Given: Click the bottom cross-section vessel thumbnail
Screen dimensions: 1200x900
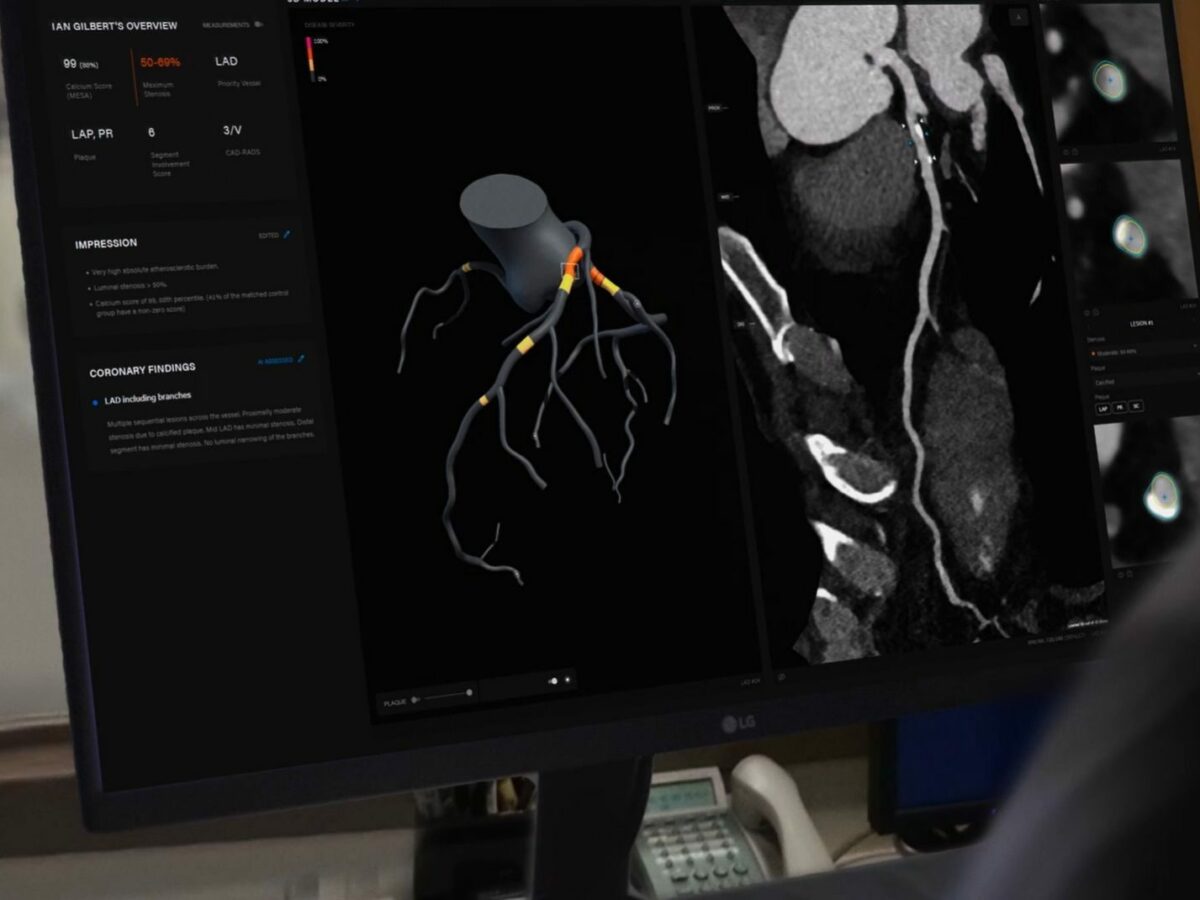Looking at the screenshot, I should click(1160, 497).
